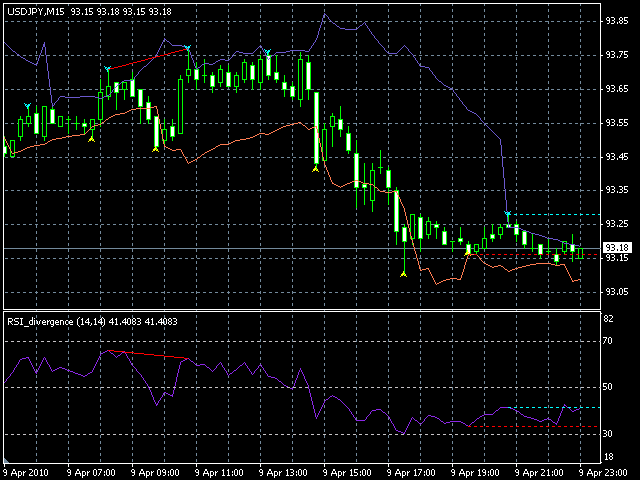Select the 93.65 price level label
The height and width of the screenshot is (480, 640).
(x=617, y=89)
